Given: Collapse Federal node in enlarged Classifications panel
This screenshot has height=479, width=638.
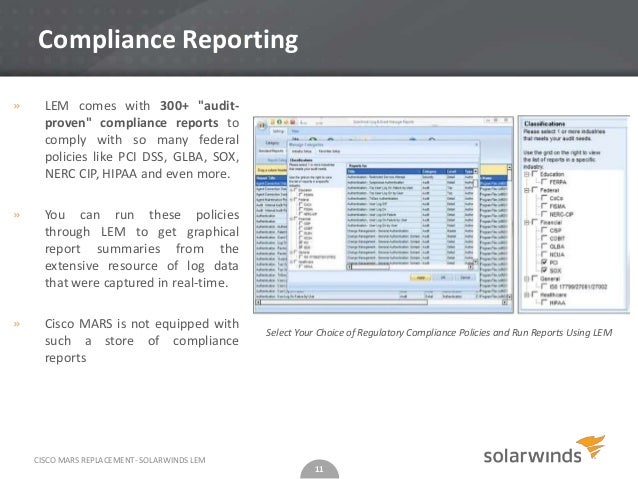Looking at the screenshot, I should tap(527, 190).
